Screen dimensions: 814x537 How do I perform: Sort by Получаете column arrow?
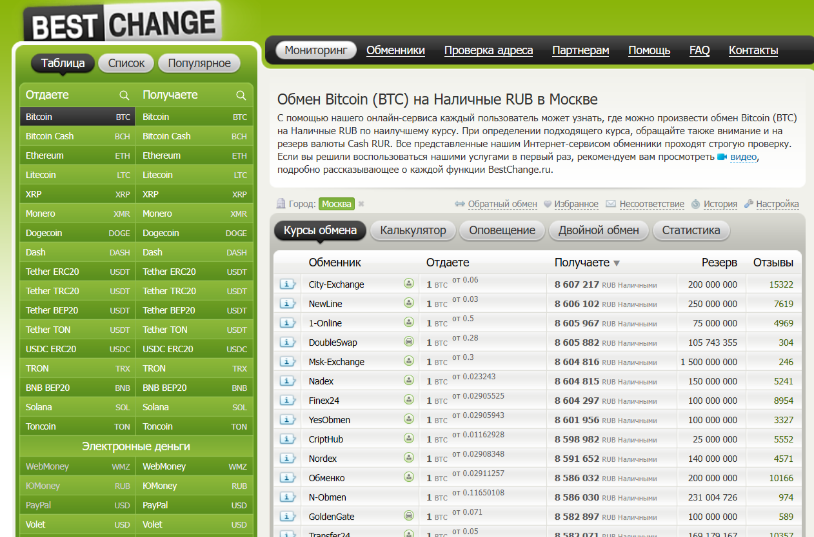[x=616, y=263]
